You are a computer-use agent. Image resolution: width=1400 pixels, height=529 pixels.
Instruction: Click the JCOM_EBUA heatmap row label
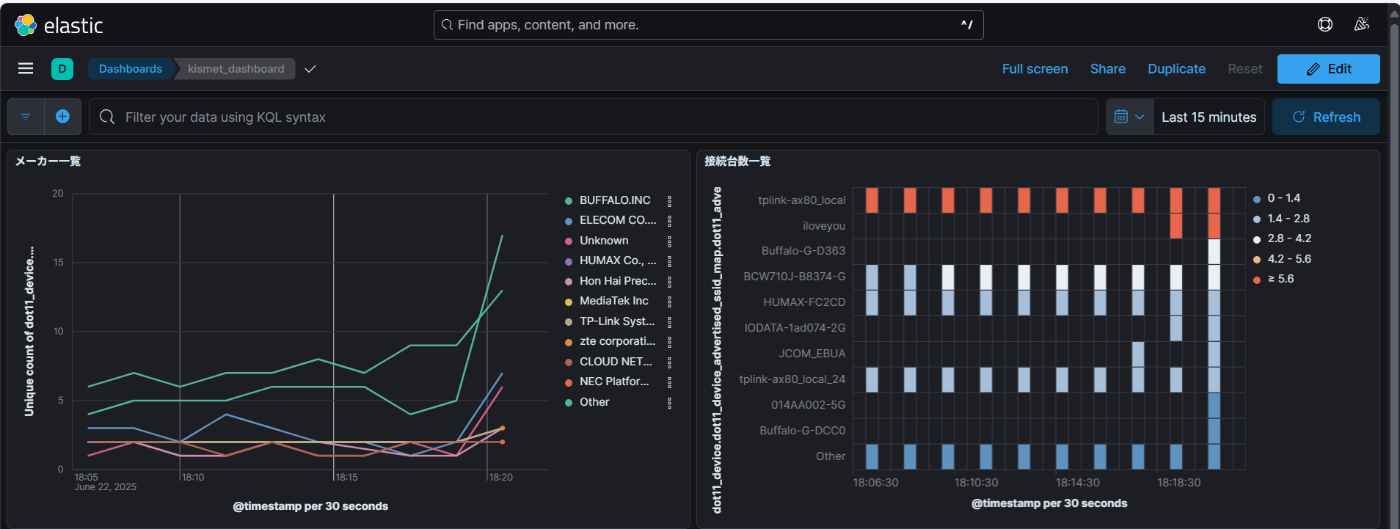(812, 353)
